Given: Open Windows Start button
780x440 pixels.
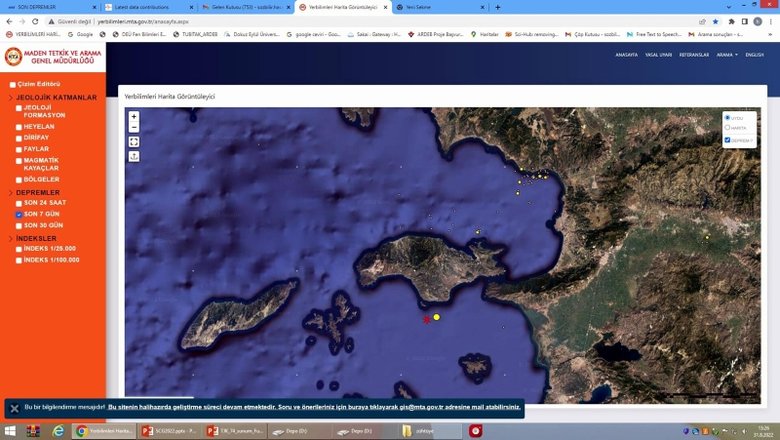Looking at the screenshot, I should pos(10,431).
